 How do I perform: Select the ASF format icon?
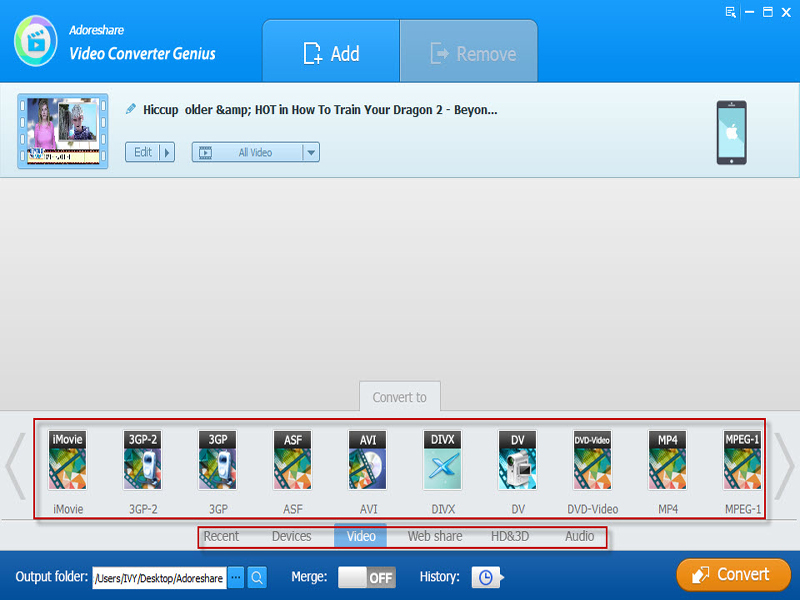[293, 460]
